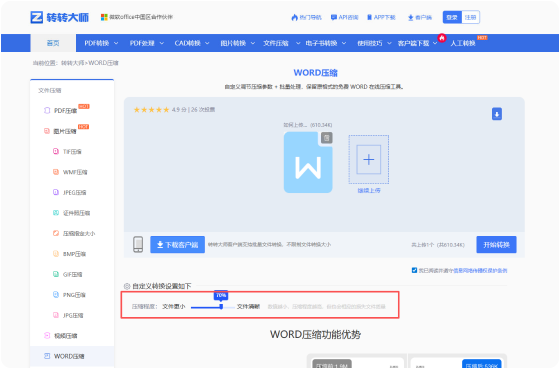Click the mobile phone icon
This screenshot has width=560, height=369.
click(x=138, y=244)
